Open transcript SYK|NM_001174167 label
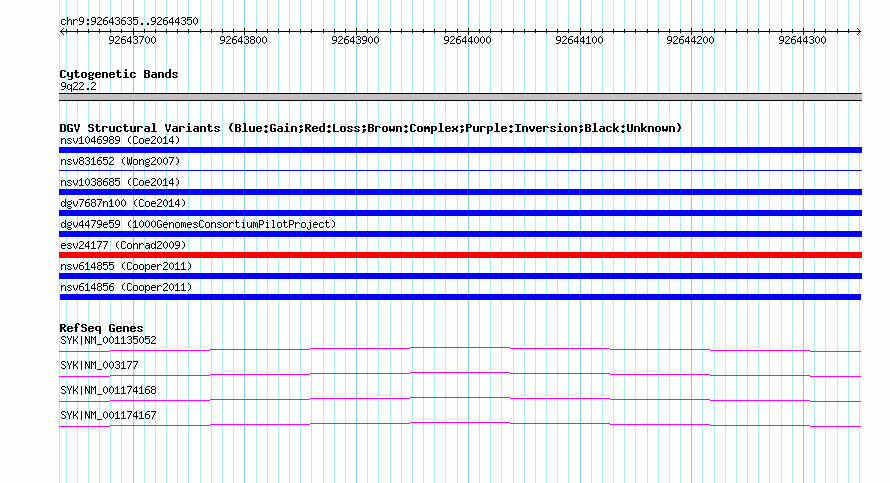Viewport: 890px width, 483px height. (108, 415)
